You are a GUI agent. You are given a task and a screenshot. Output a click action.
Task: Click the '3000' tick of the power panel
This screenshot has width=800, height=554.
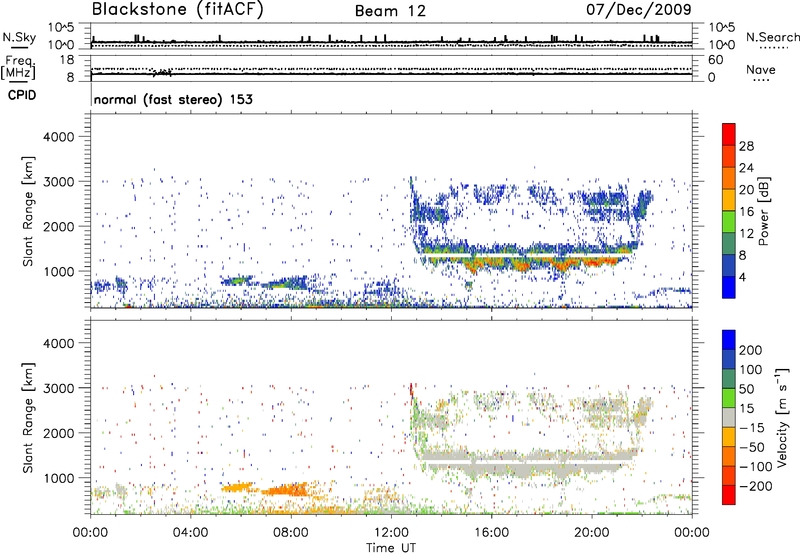pyautogui.click(x=58, y=182)
